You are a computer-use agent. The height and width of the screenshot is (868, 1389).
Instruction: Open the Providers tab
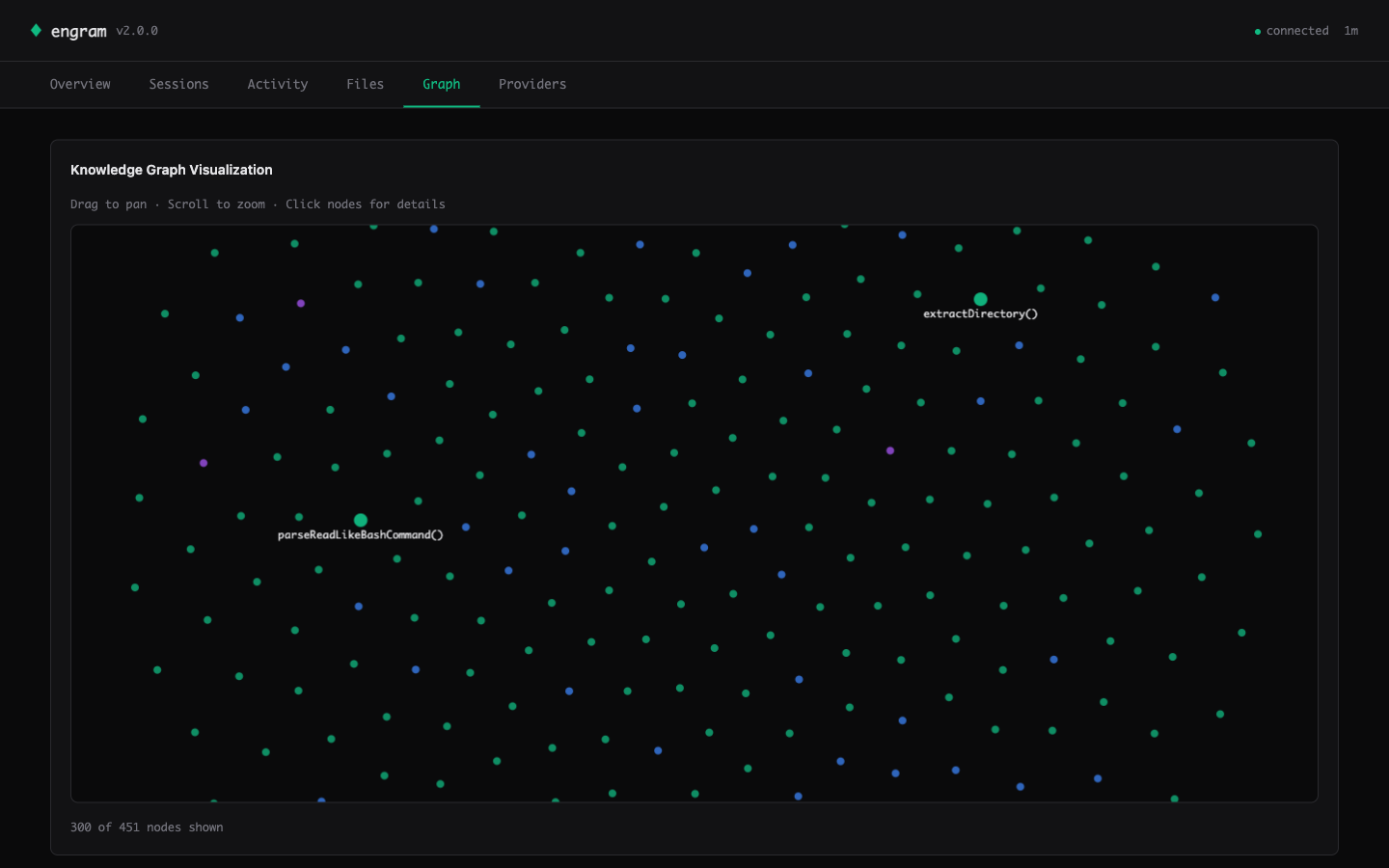pyautogui.click(x=532, y=84)
